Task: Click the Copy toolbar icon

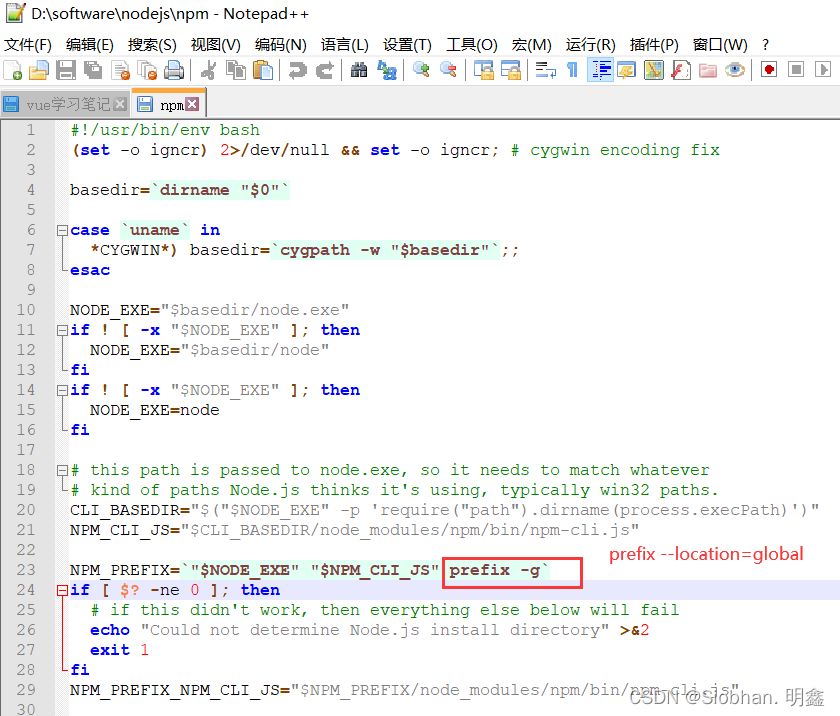Action: coord(236,70)
